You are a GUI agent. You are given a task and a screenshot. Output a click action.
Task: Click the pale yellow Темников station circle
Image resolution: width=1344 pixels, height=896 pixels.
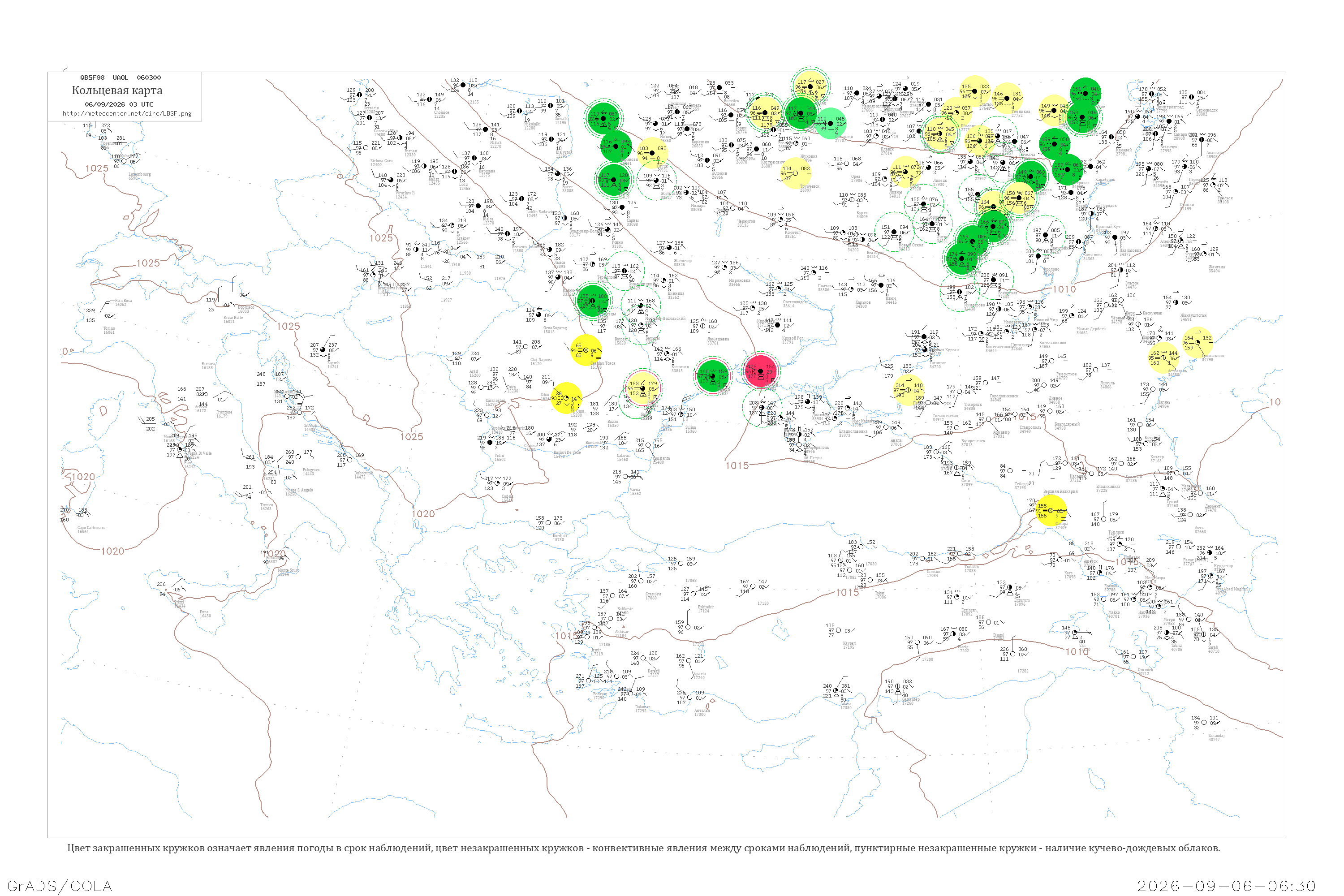pyautogui.click(x=1008, y=98)
